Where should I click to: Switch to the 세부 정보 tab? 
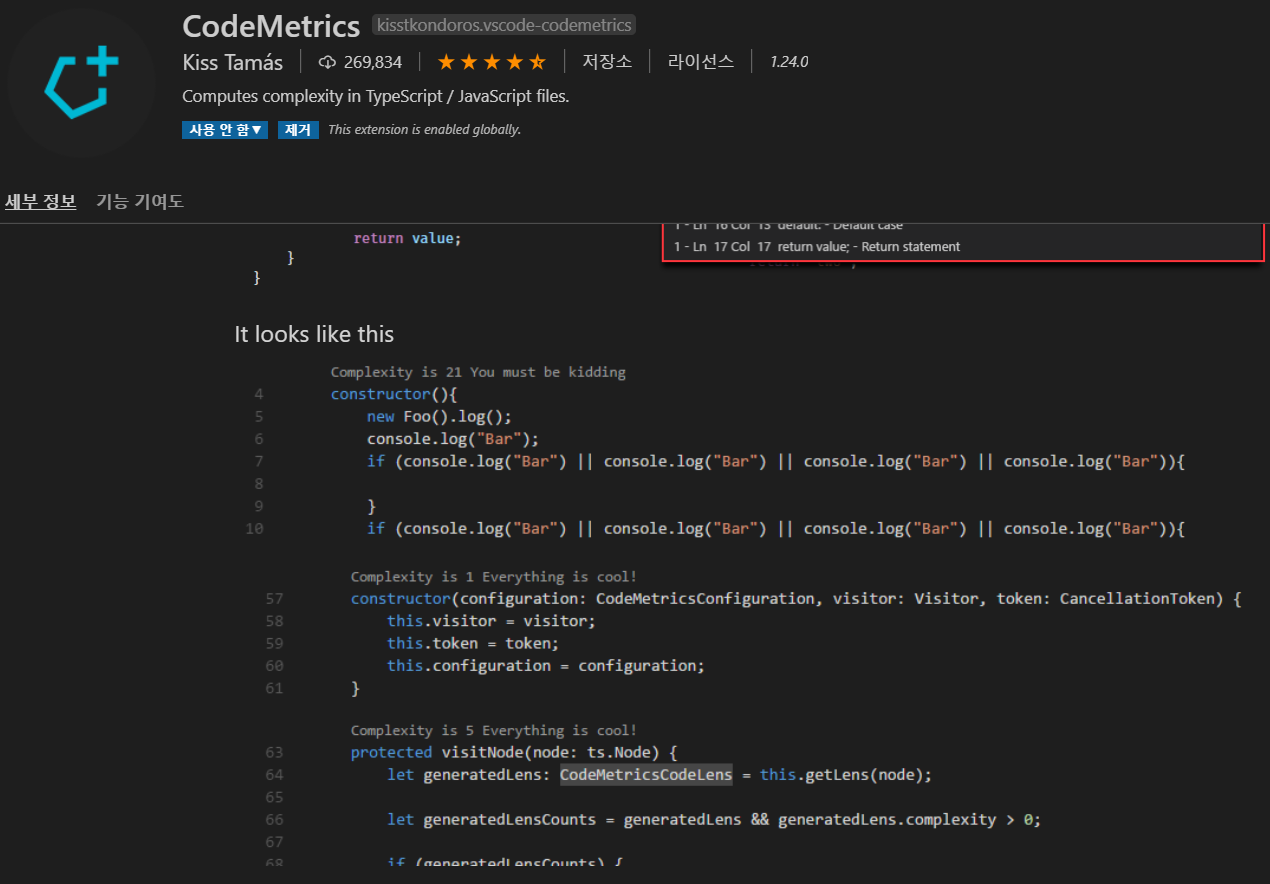click(40, 200)
